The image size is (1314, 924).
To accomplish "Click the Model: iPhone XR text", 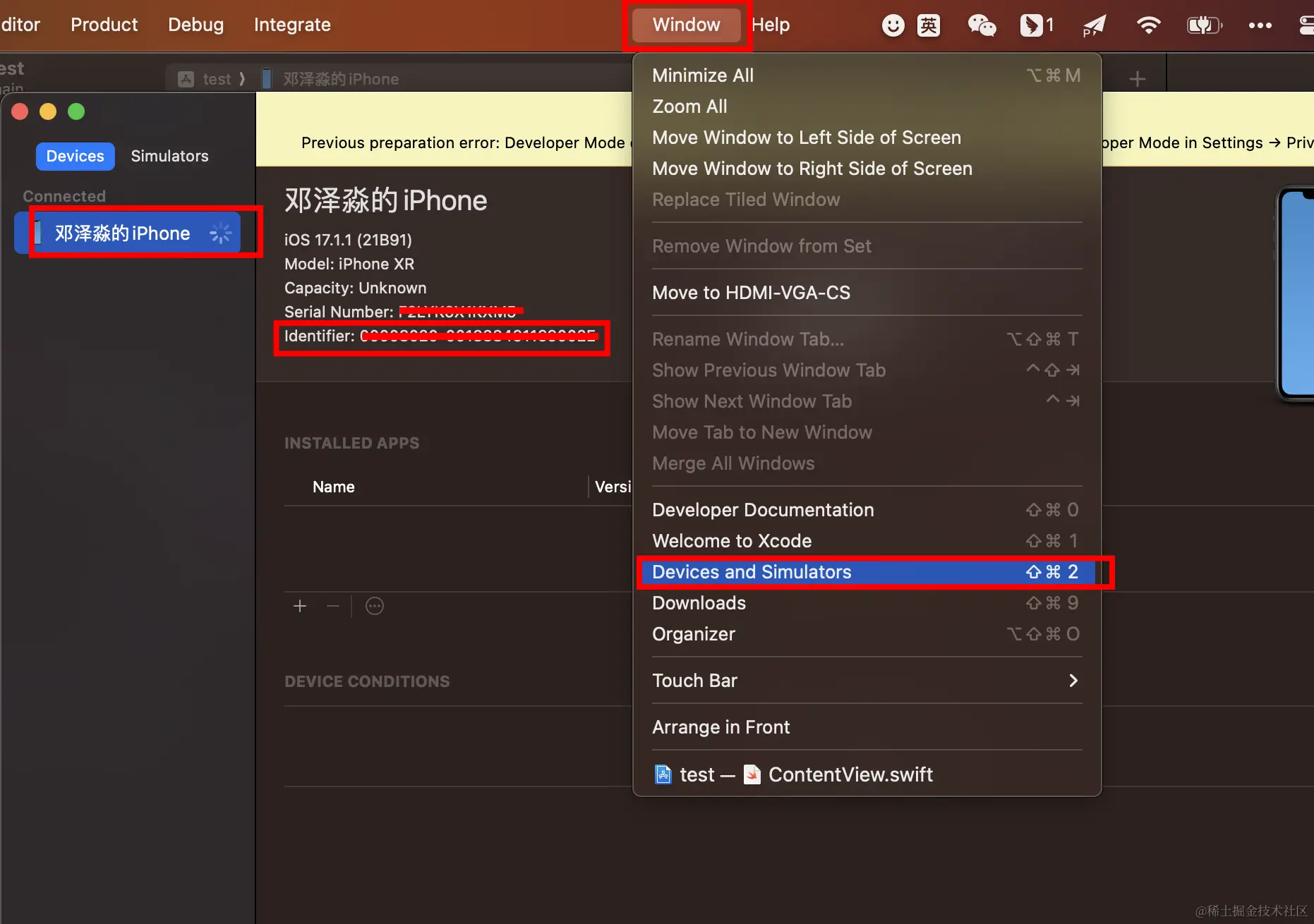I will [x=349, y=264].
